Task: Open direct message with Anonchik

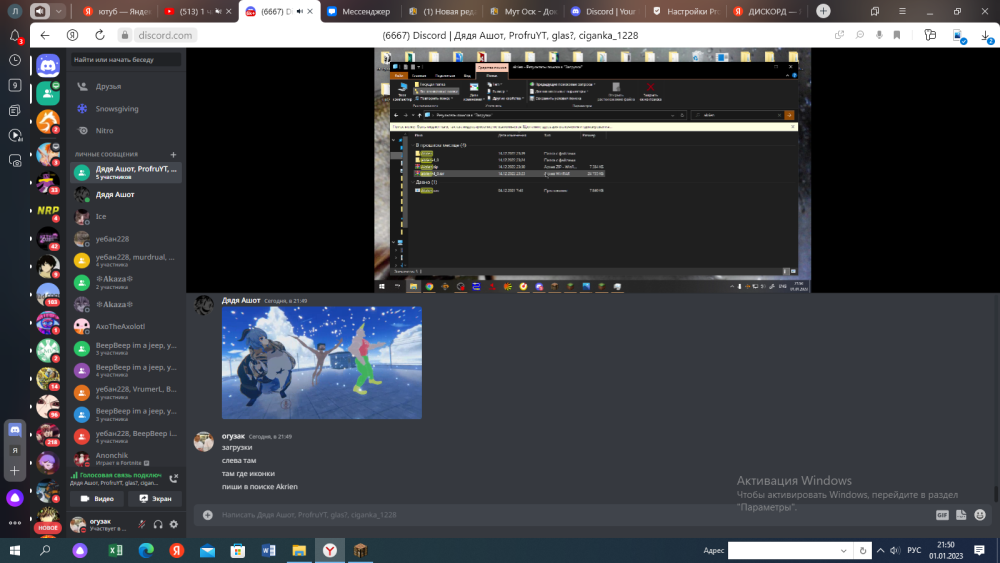Action: point(126,458)
